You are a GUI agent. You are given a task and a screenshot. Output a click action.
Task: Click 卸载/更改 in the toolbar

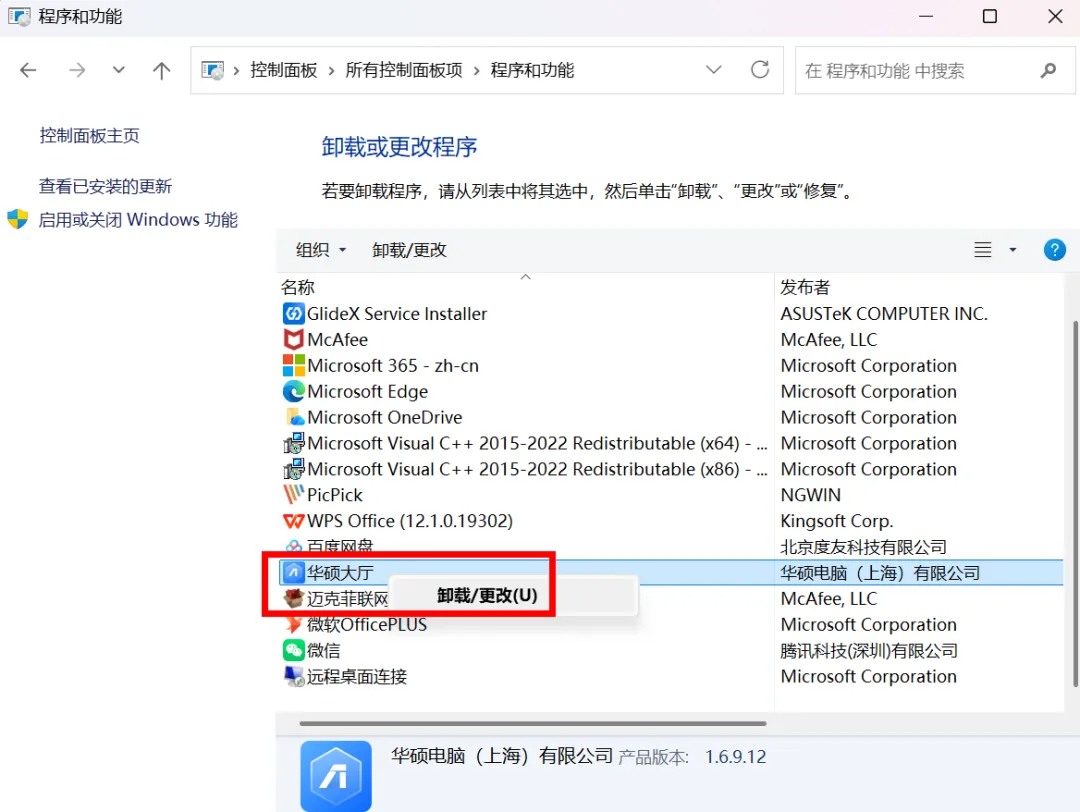[x=409, y=249]
